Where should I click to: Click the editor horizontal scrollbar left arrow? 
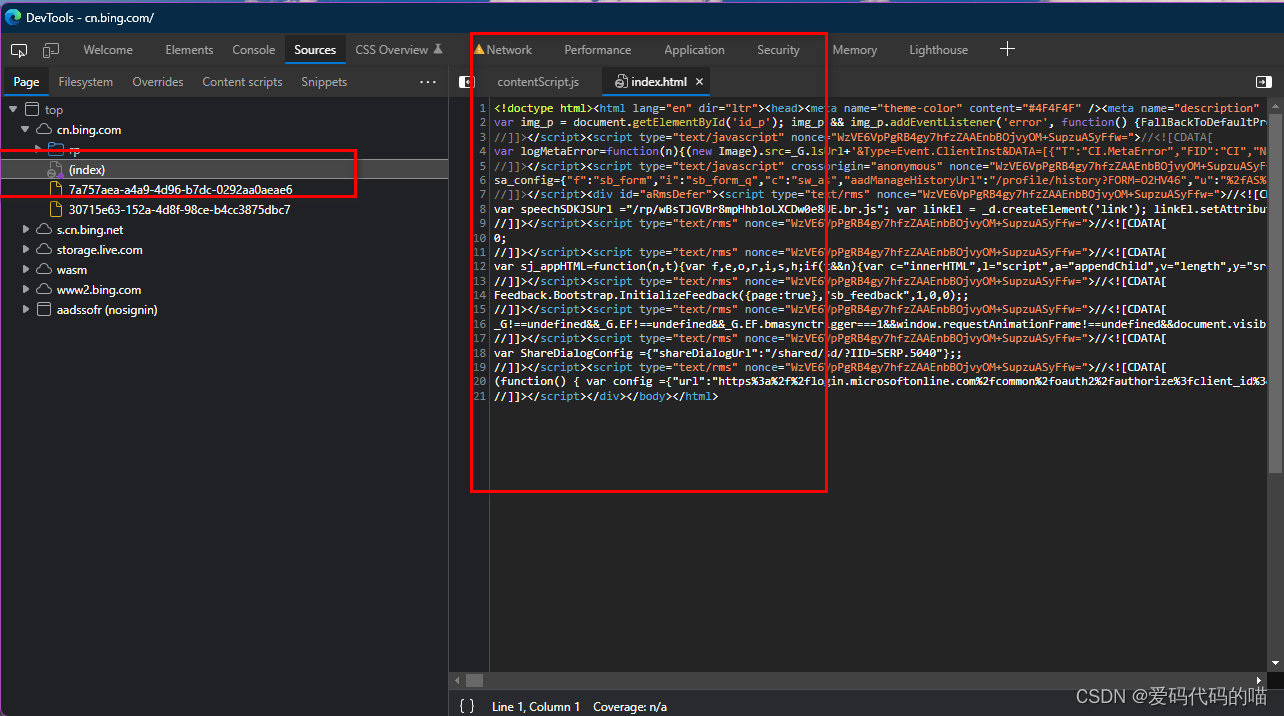click(x=456, y=680)
